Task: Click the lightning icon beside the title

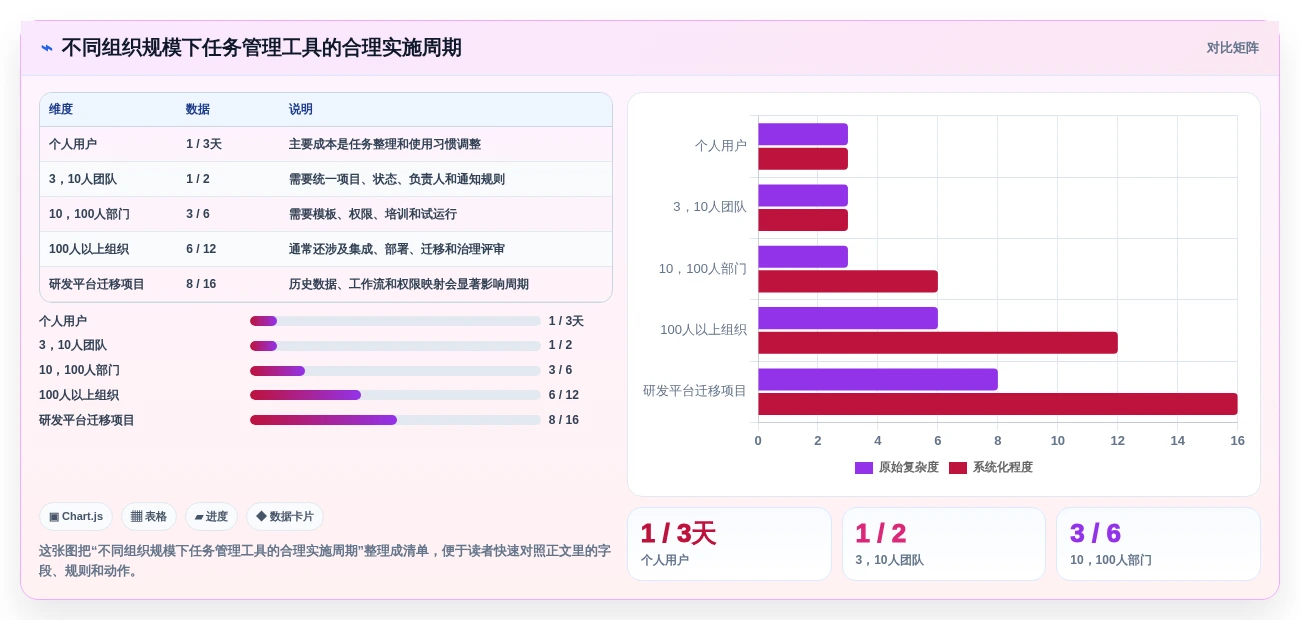Action: (47, 48)
